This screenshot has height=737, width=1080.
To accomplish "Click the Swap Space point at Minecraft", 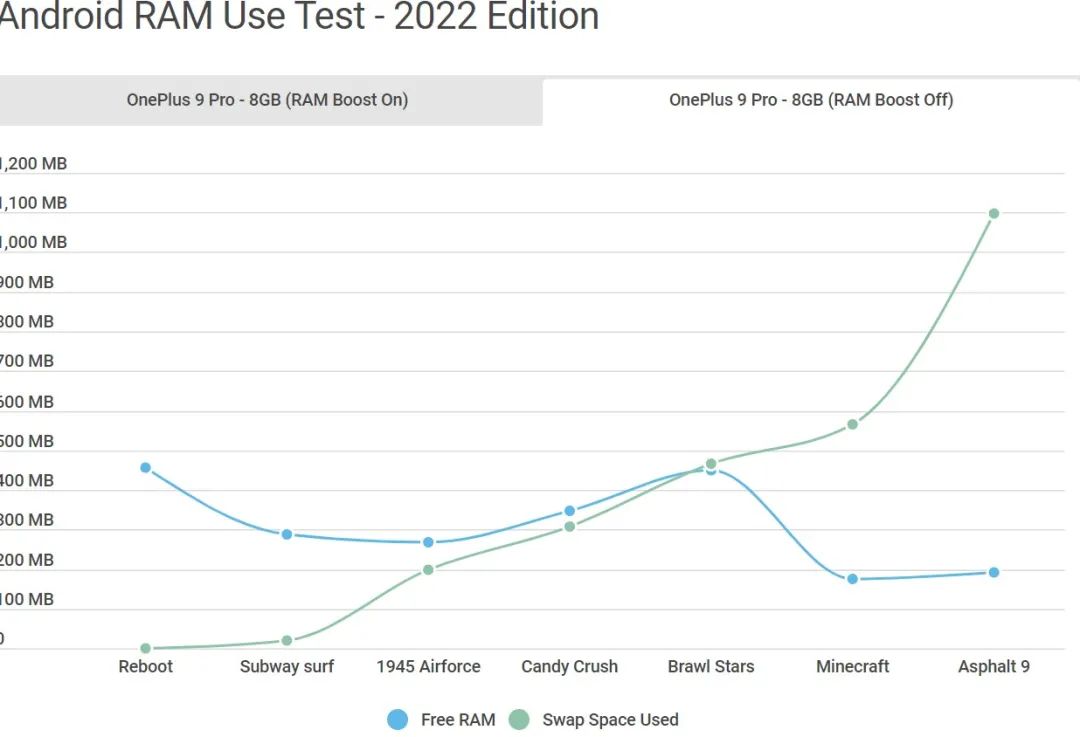I will click(x=852, y=425).
